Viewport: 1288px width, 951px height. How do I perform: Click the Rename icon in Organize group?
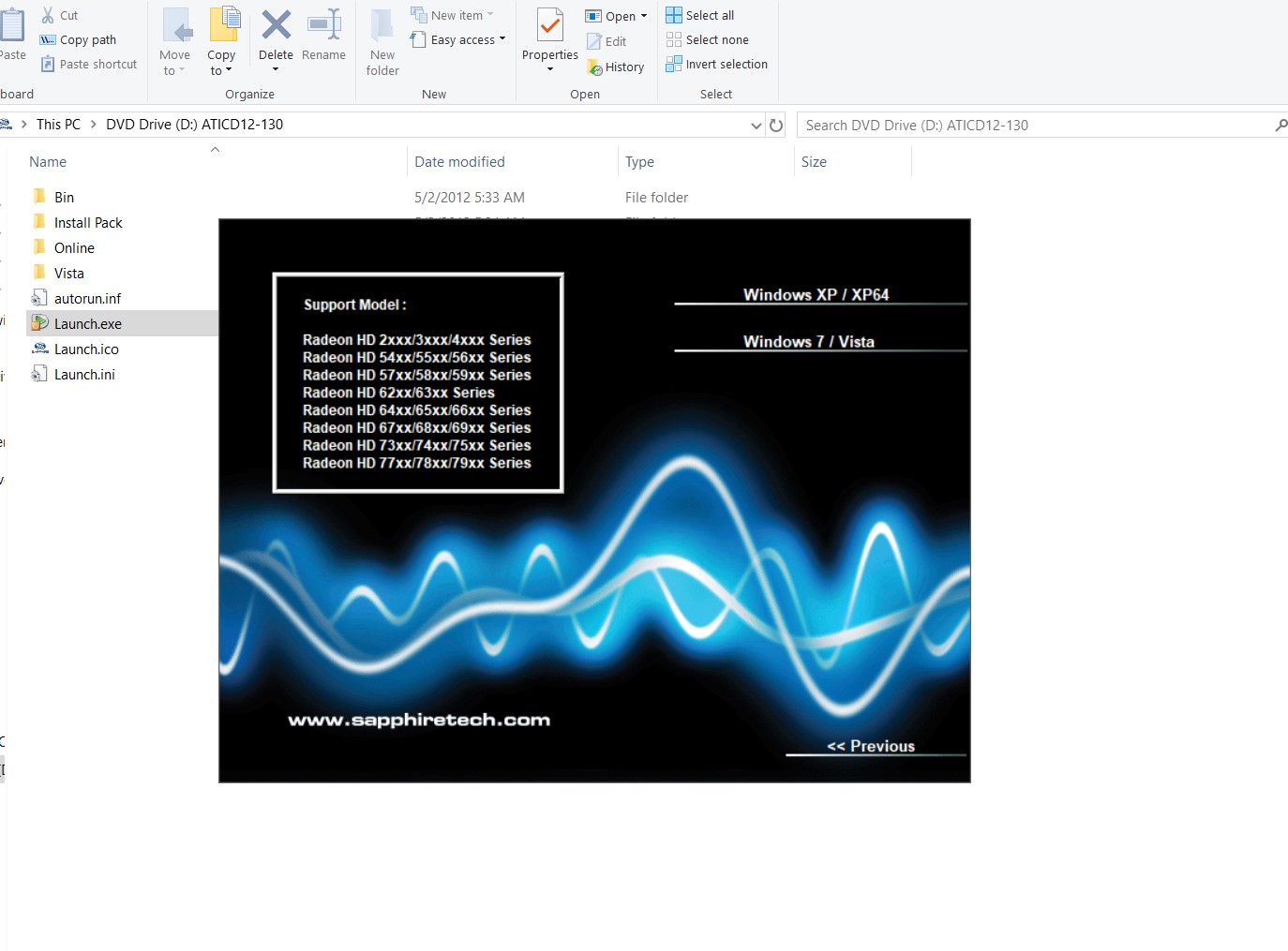[323, 26]
